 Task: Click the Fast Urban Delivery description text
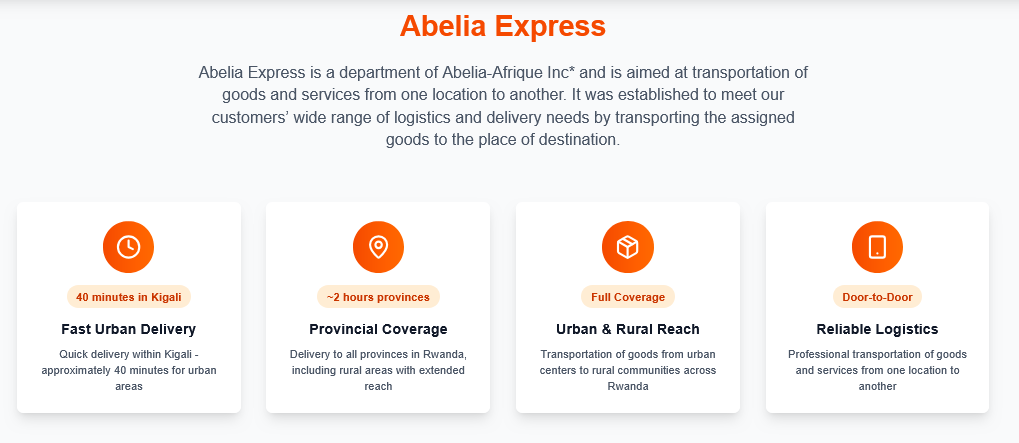point(128,370)
